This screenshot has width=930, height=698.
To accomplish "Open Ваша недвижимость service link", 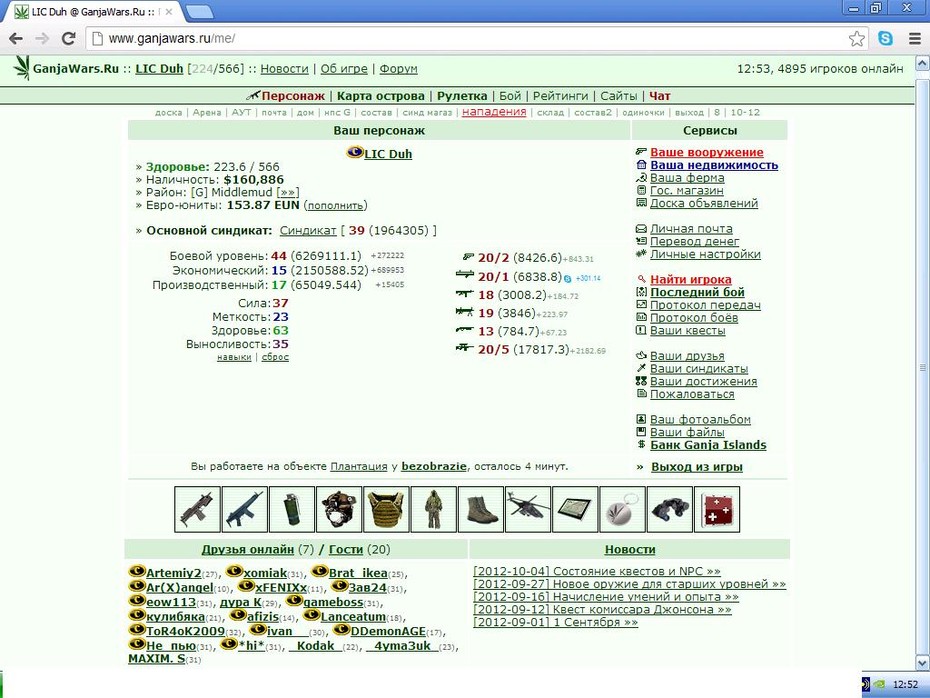I will [x=714, y=165].
